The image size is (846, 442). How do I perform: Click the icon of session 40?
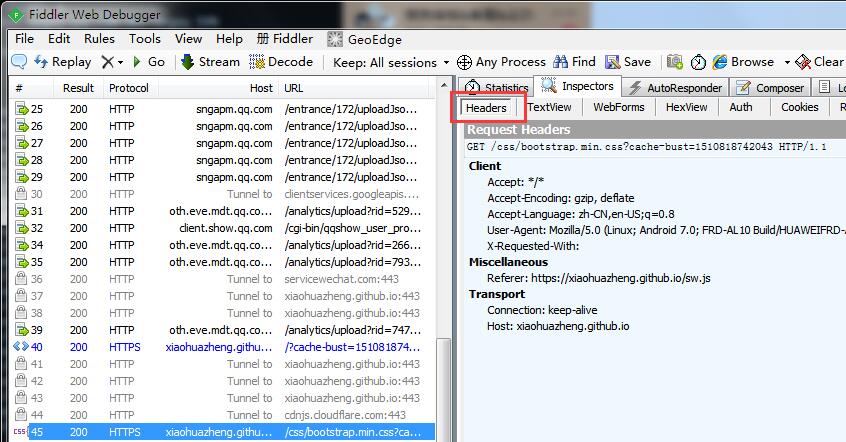(x=21, y=346)
